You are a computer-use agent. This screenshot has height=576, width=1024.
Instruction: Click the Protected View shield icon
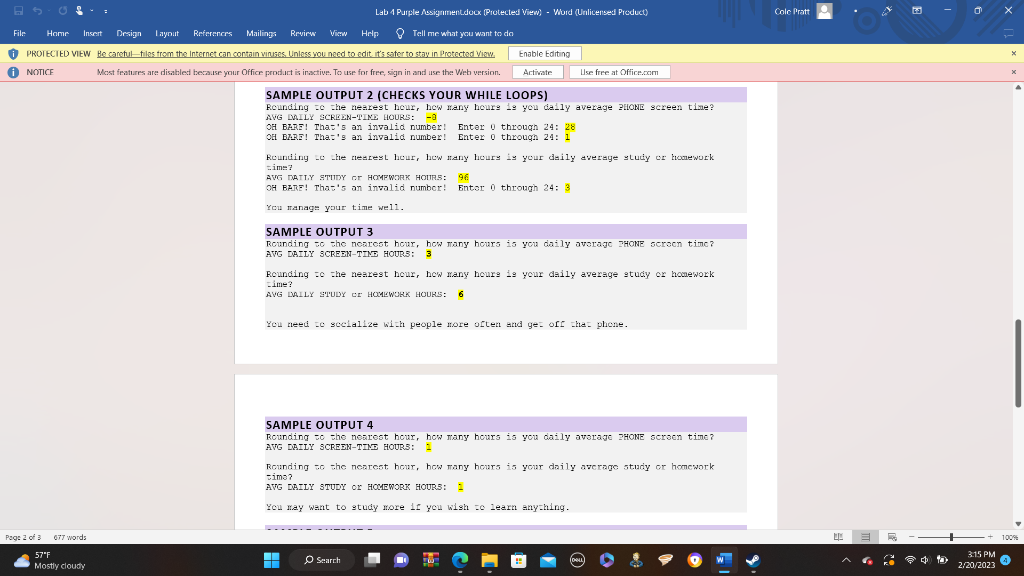[x=13, y=54]
